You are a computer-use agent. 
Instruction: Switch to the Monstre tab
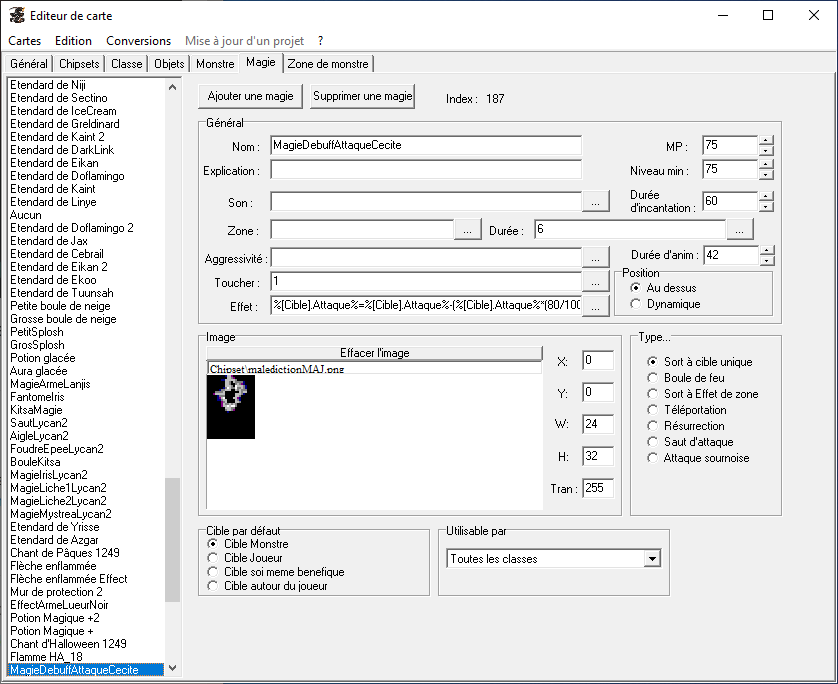215,64
